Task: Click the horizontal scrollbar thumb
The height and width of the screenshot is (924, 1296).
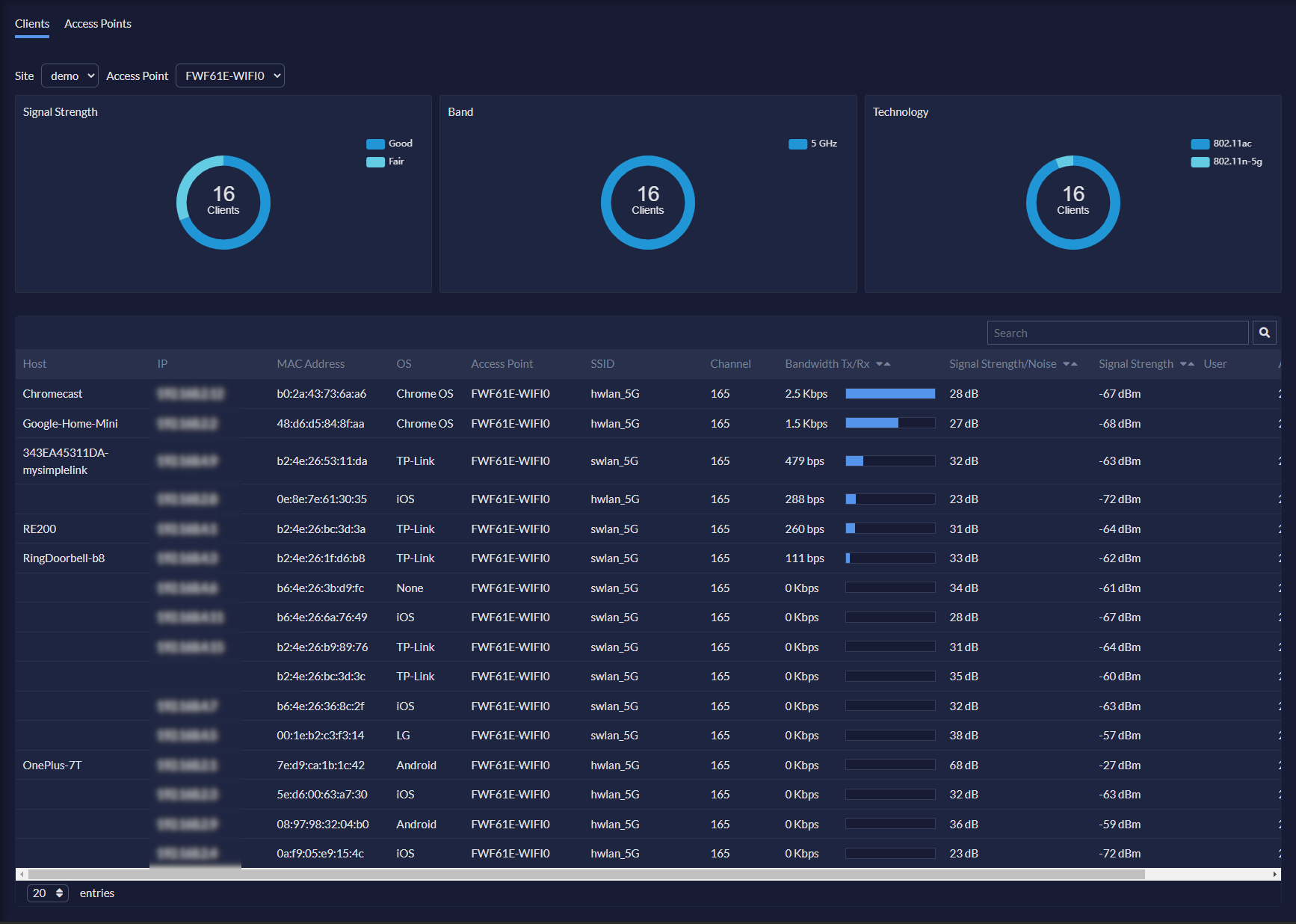Action: pos(587,874)
